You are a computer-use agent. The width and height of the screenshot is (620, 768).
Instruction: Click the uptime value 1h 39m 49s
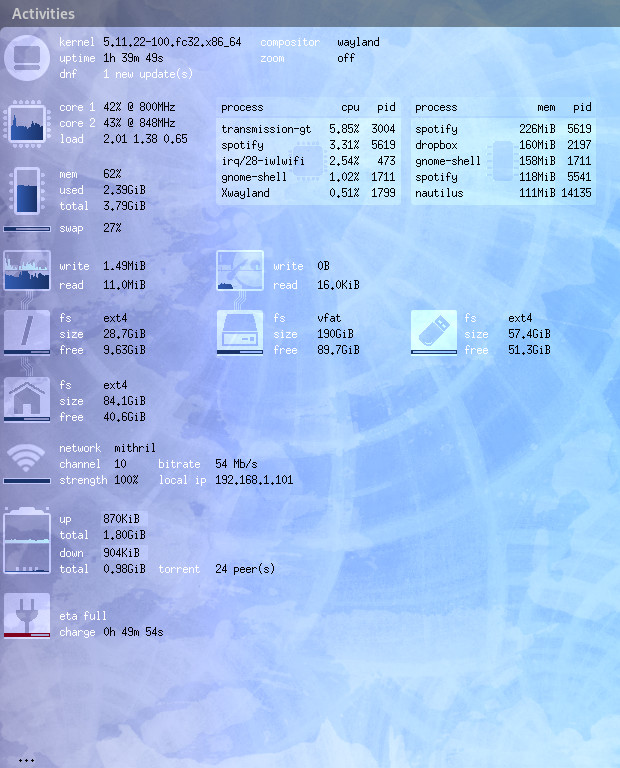click(133, 58)
